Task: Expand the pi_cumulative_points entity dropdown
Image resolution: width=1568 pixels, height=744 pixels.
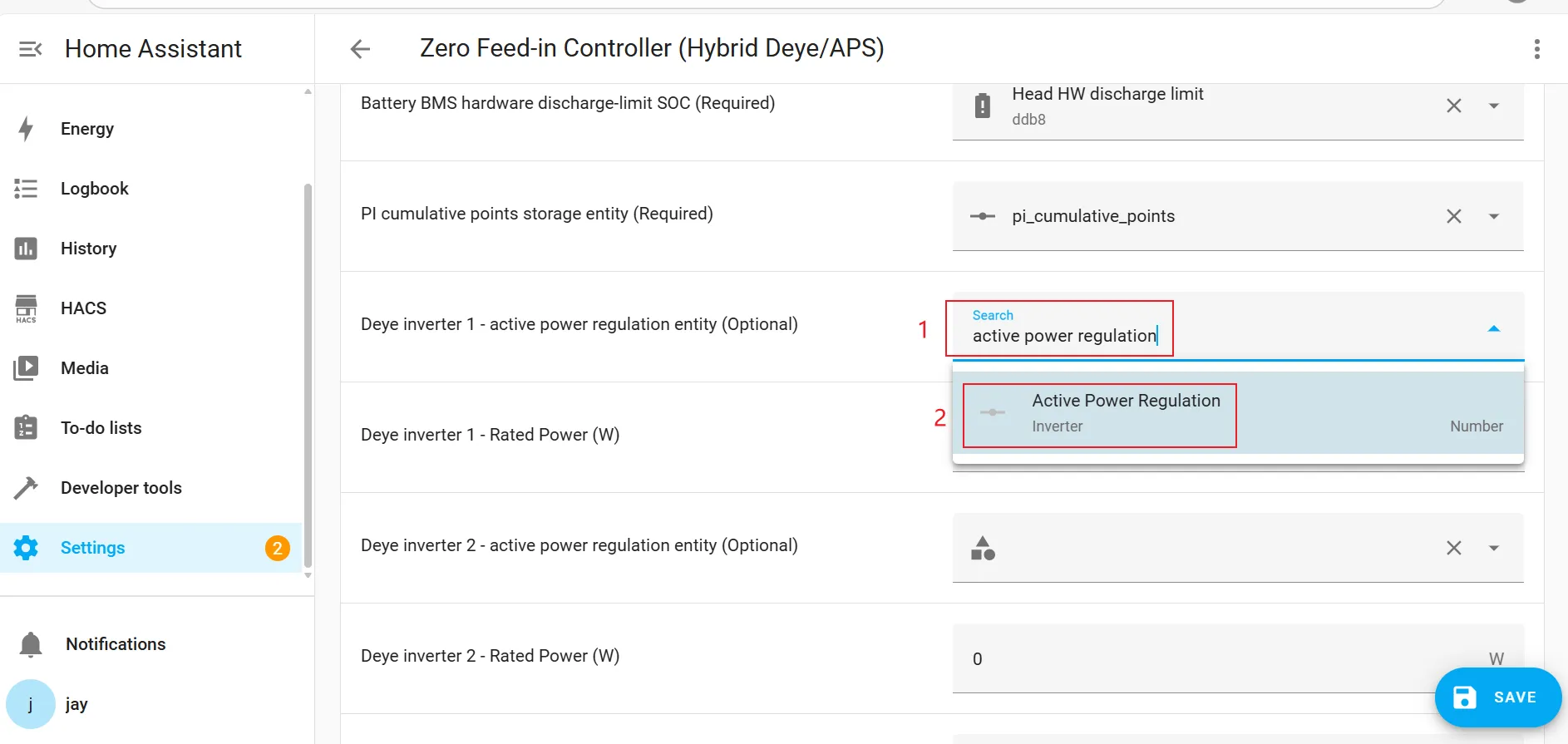Action: [1493, 216]
